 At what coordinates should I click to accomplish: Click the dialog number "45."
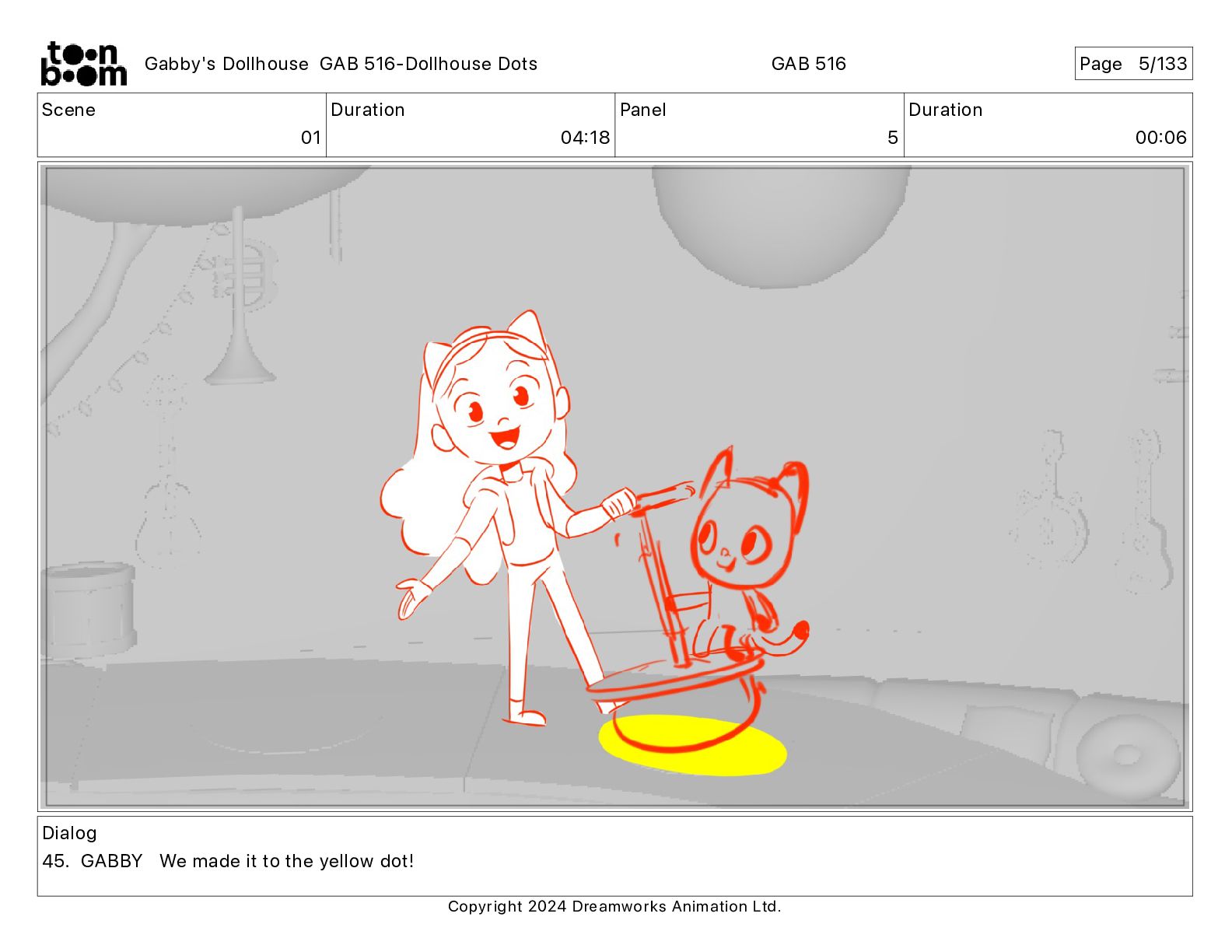tap(55, 861)
